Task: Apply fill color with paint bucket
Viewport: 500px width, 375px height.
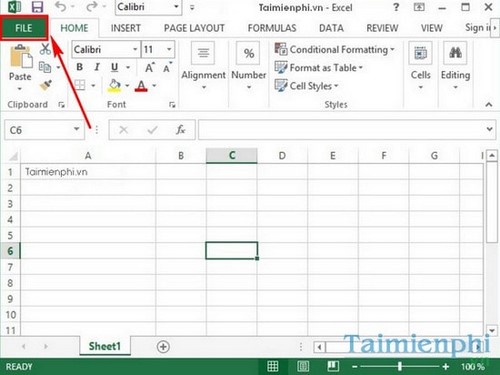Action: (x=114, y=86)
